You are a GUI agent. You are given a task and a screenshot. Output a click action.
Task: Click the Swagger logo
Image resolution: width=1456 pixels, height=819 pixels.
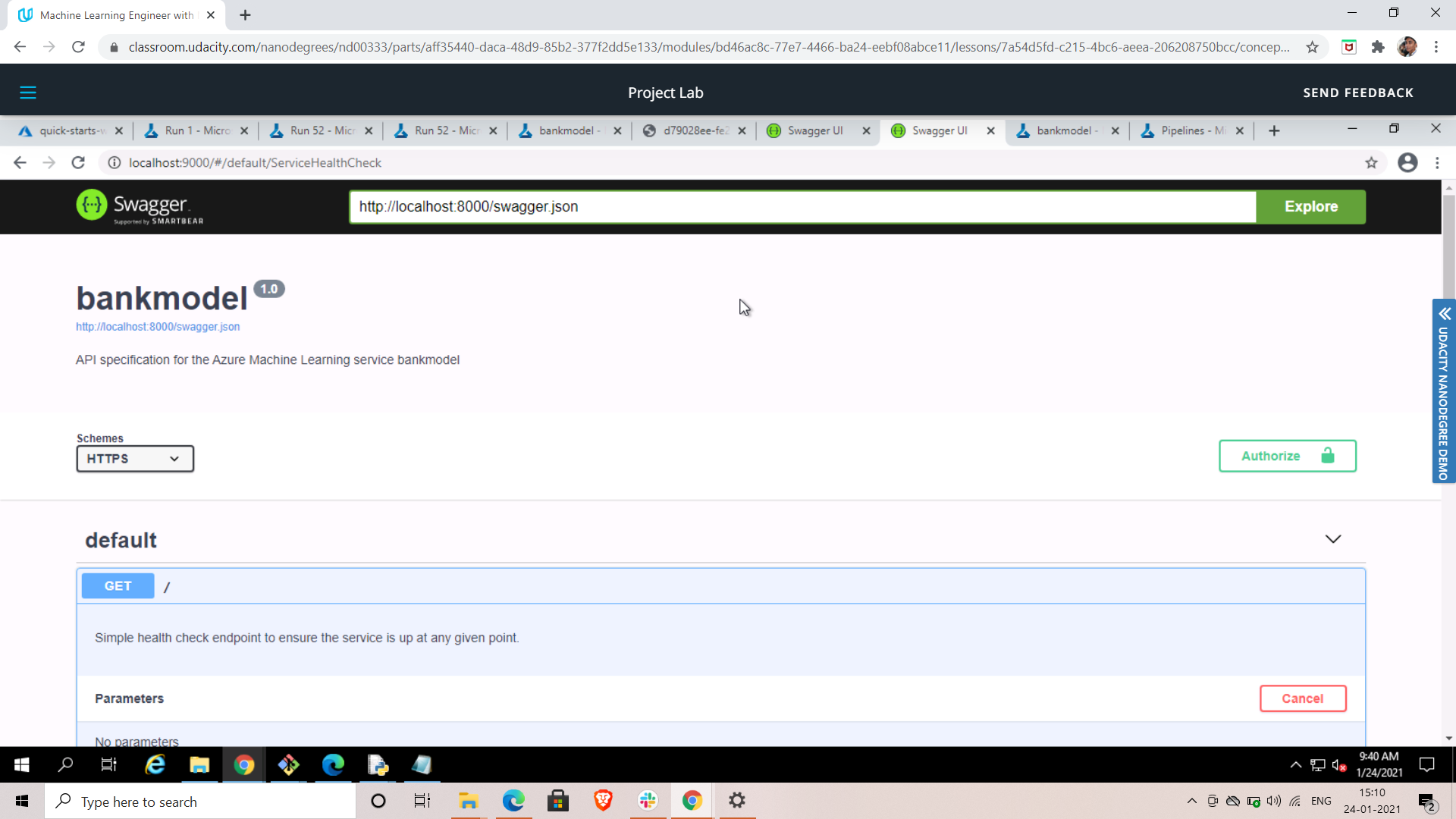[140, 206]
